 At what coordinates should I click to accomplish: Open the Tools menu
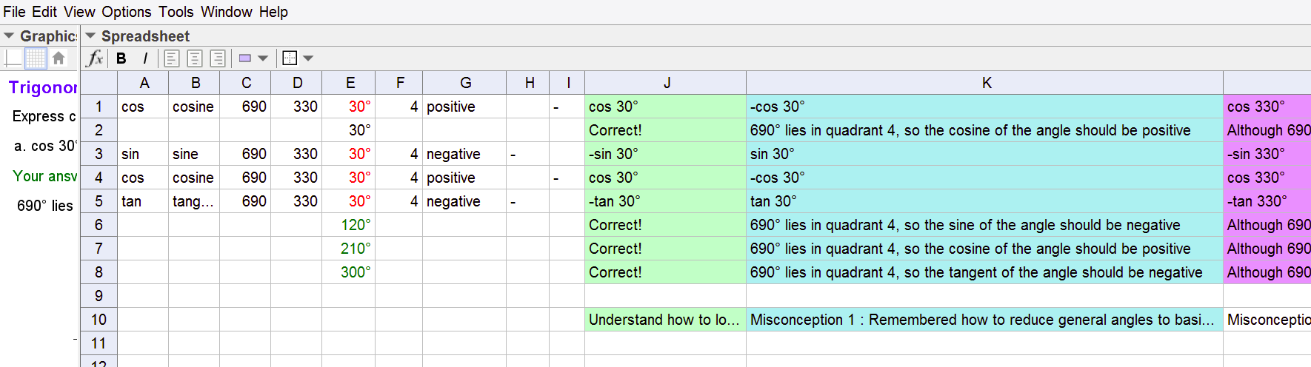click(177, 12)
